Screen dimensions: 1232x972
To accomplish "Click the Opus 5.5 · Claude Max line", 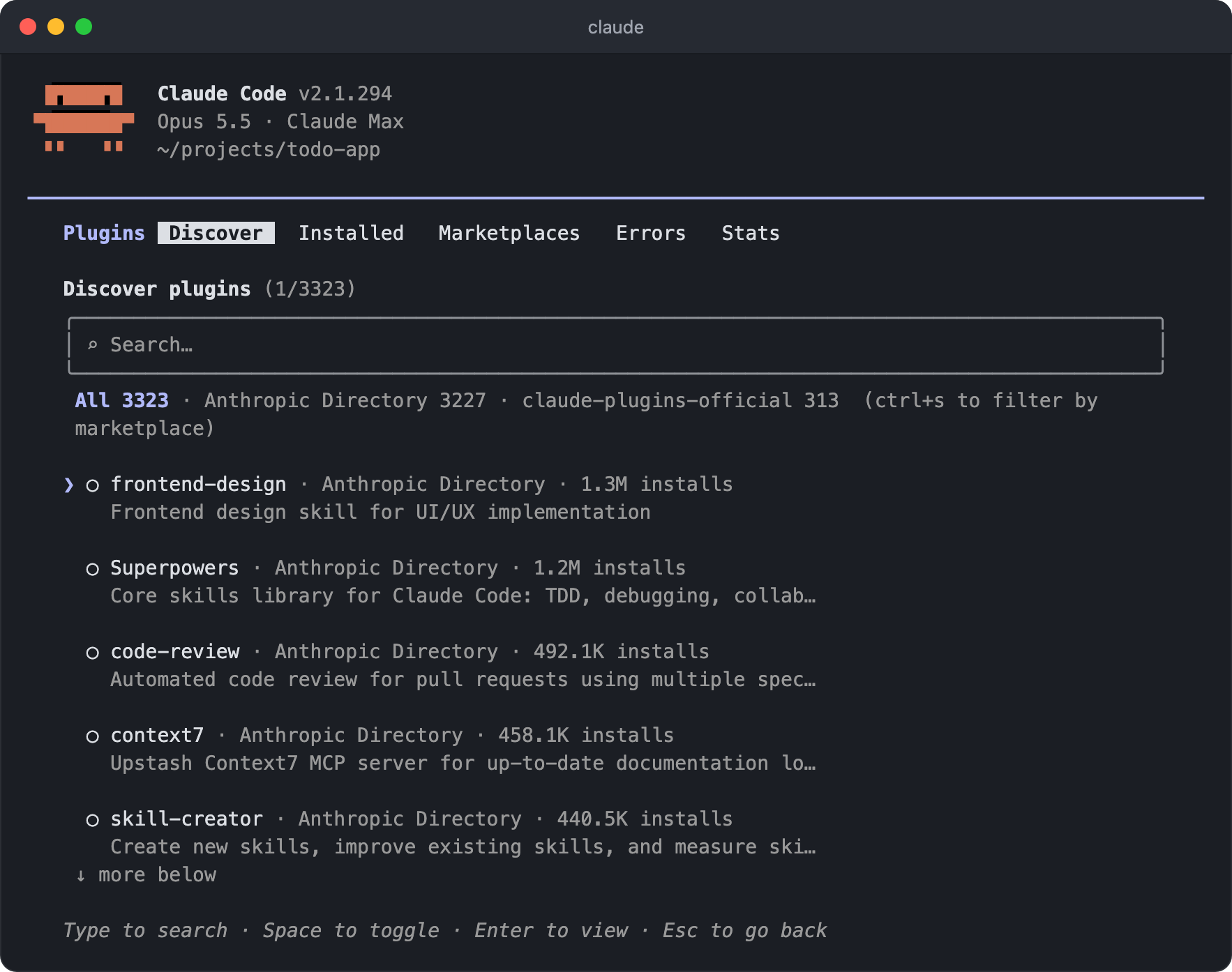I will pos(280,121).
